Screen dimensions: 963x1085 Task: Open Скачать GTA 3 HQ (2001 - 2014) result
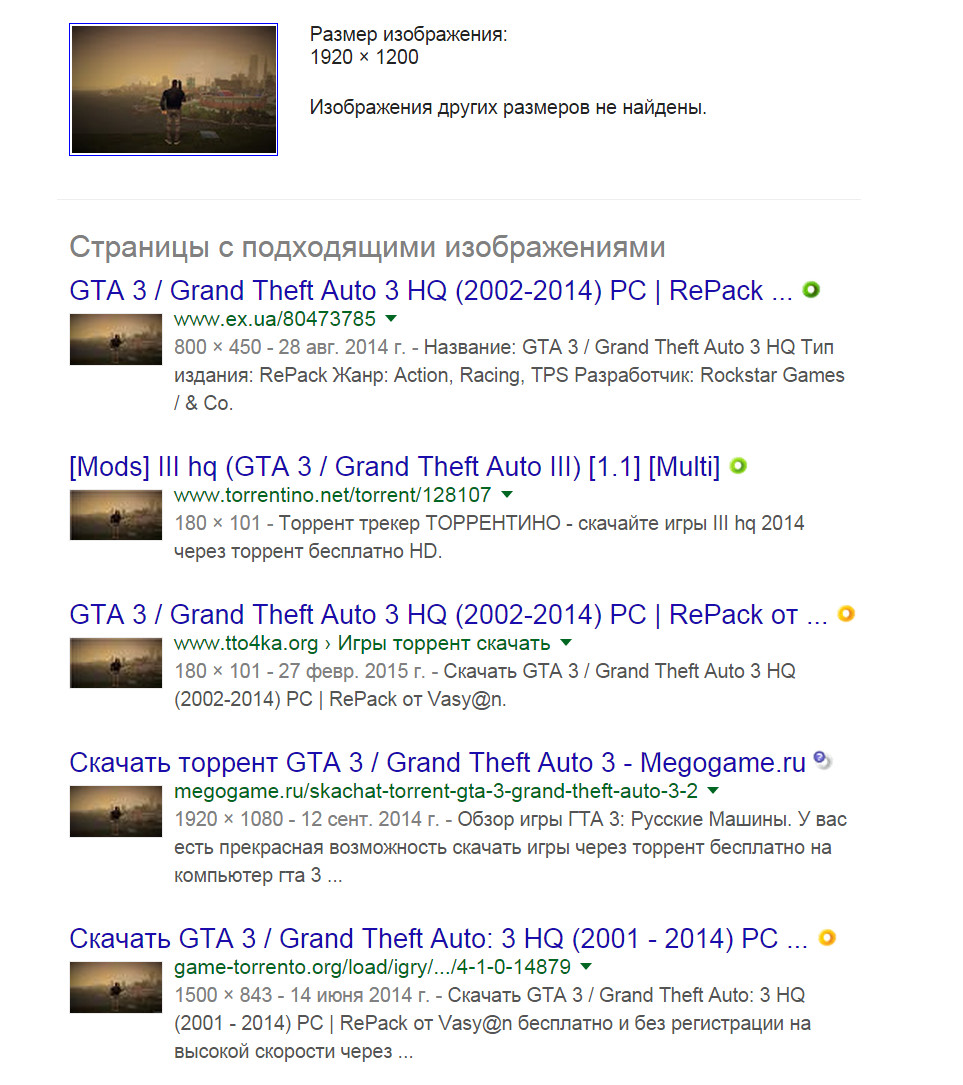(x=438, y=938)
